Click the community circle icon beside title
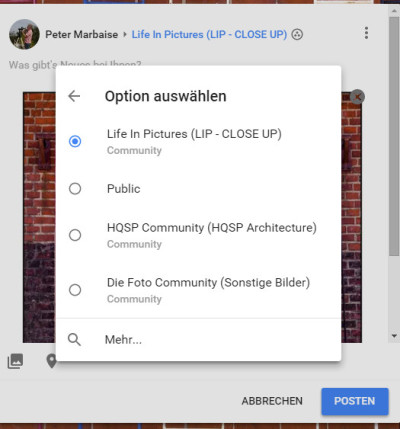400x429 pixels. coord(297,34)
